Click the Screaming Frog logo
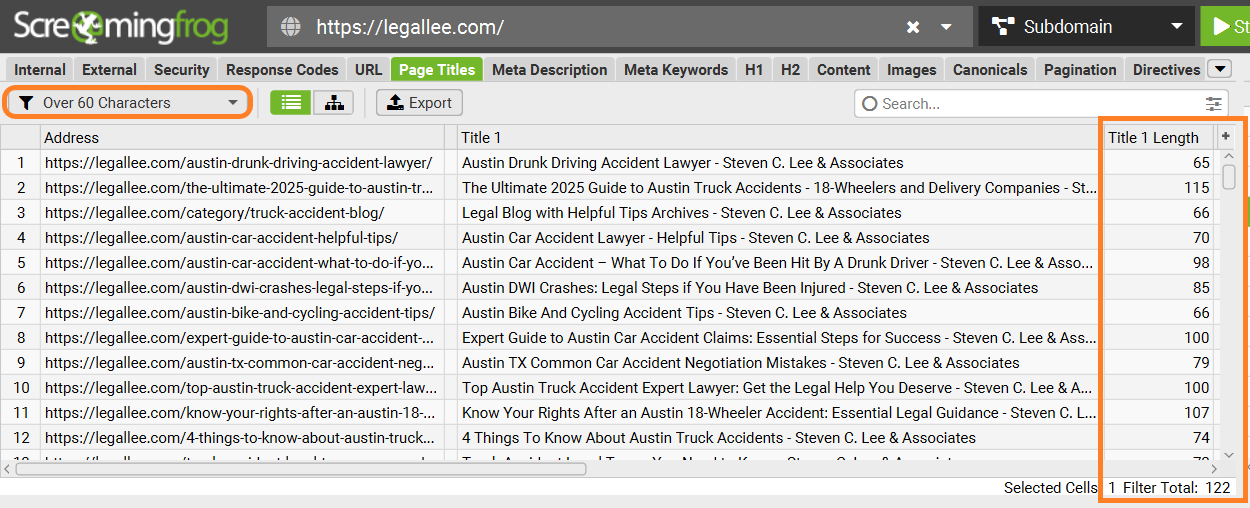Image resolution: width=1250 pixels, height=508 pixels. click(121, 26)
